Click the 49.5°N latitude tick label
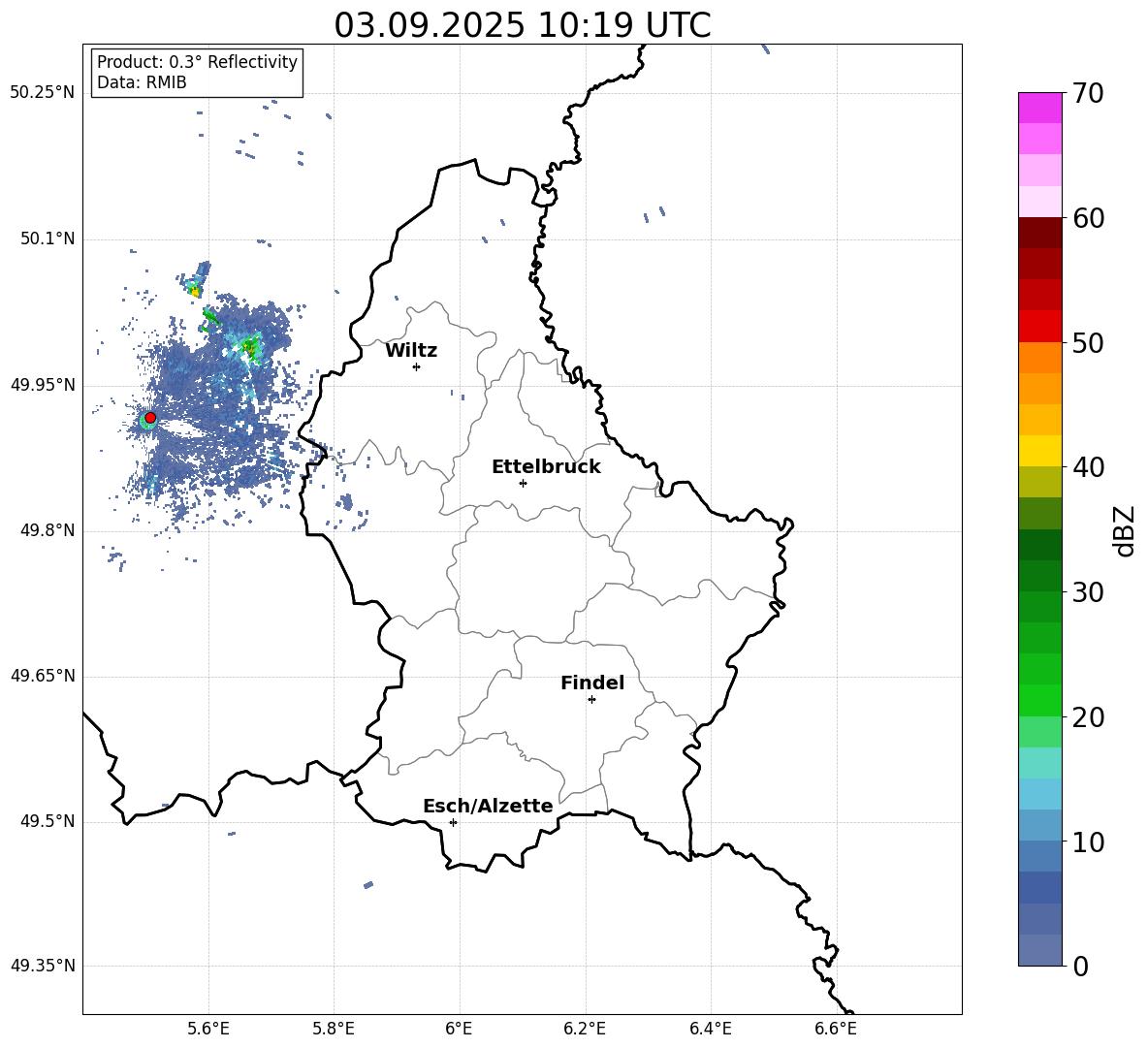1148x1048 pixels. click(48, 821)
